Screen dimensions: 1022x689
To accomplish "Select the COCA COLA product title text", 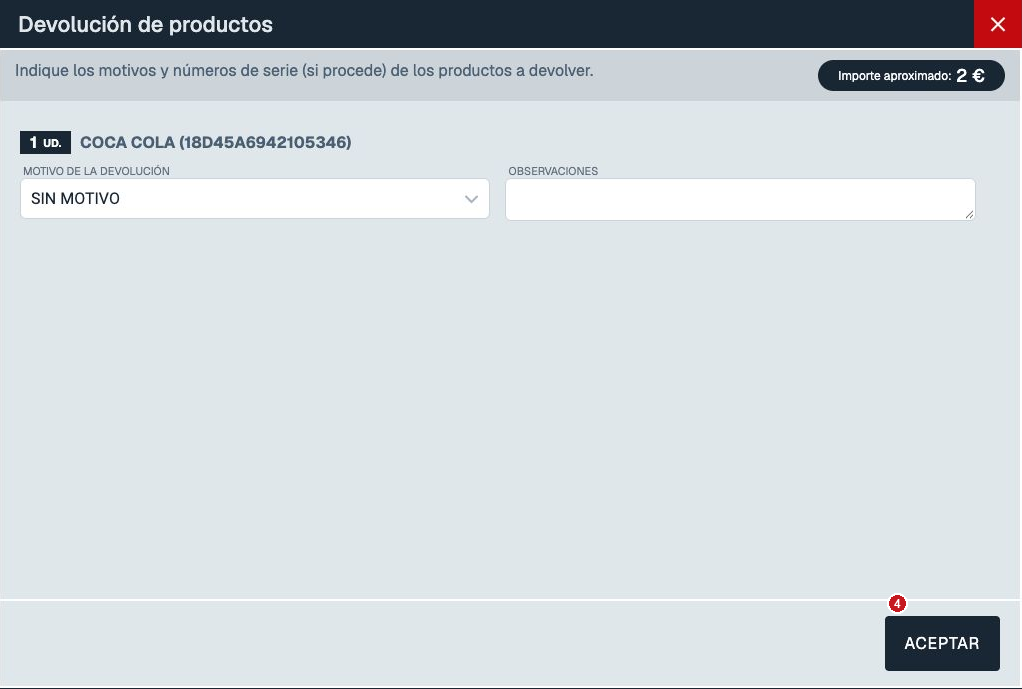I will pyautogui.click(x=215, y=142).
